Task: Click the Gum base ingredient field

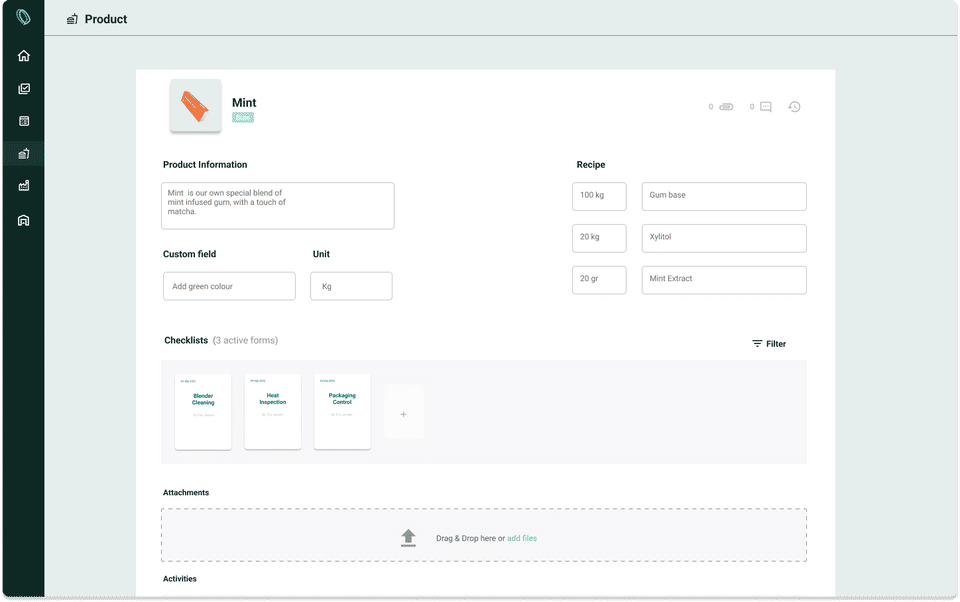Action: click(x=724, y=196)
